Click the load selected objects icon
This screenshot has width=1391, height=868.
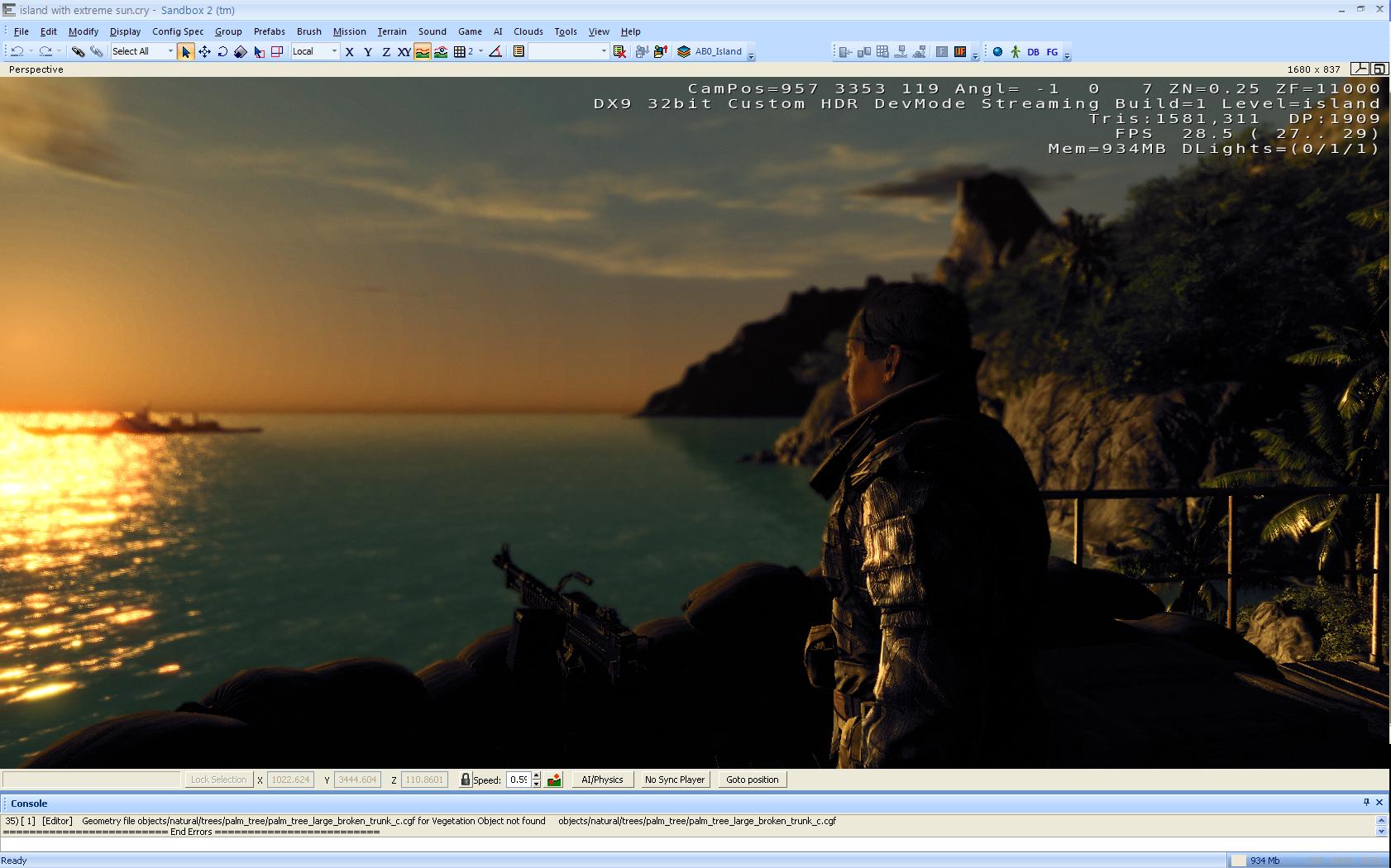[660, 51]
